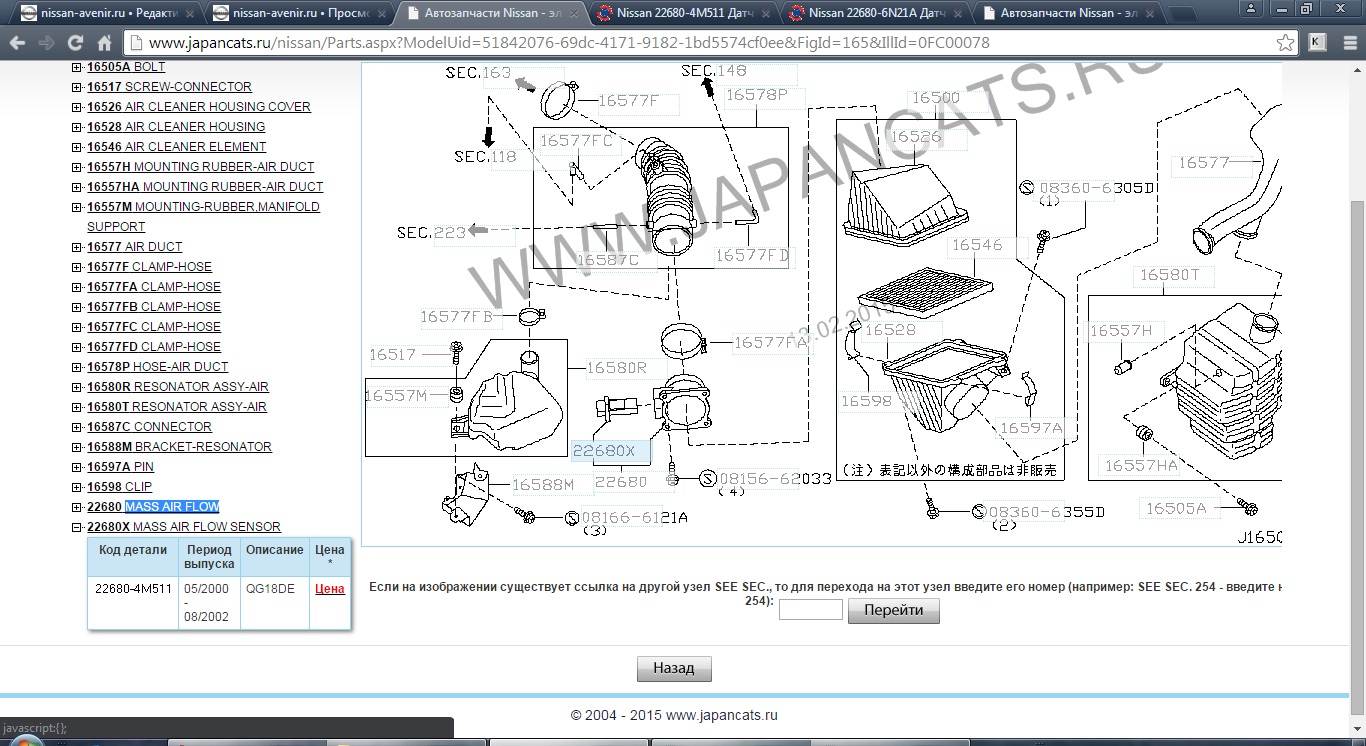1366x746 pixels.
Task: Open the 22680X MASS AIR FLOW SENSOR link
Action: (184, 527)
